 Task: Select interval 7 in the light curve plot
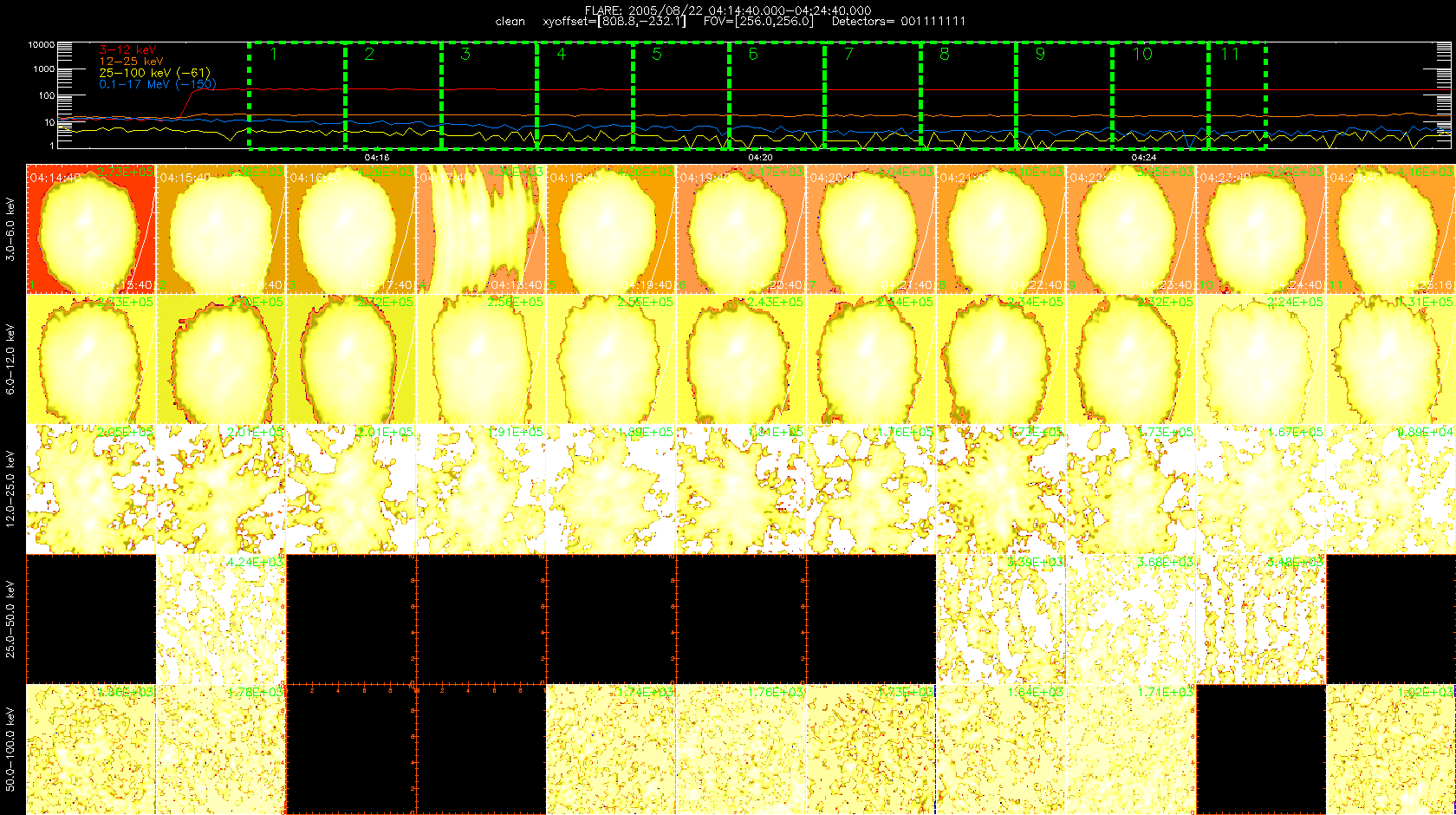(873, 95)
